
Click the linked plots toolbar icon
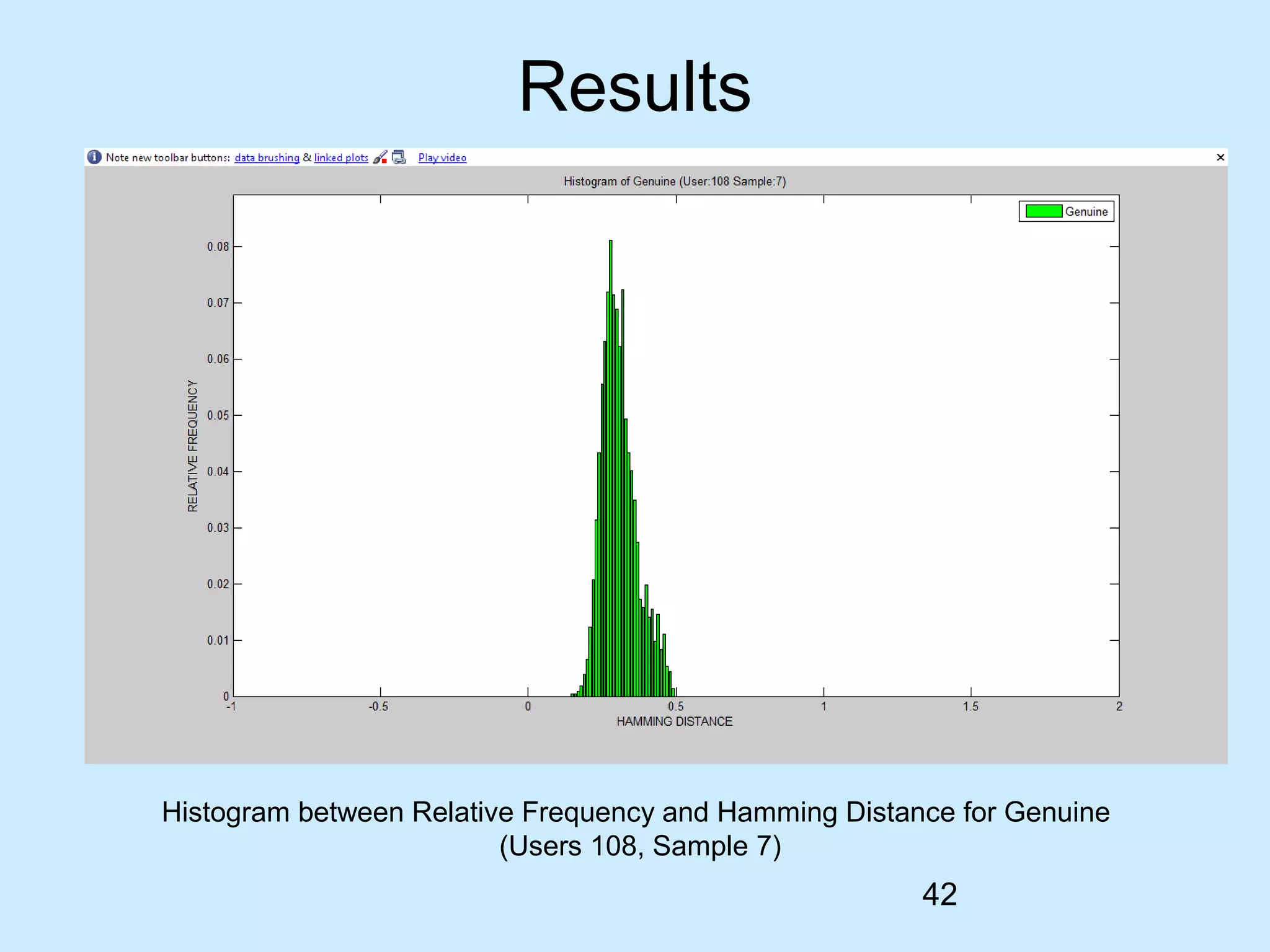pos(399,157)
